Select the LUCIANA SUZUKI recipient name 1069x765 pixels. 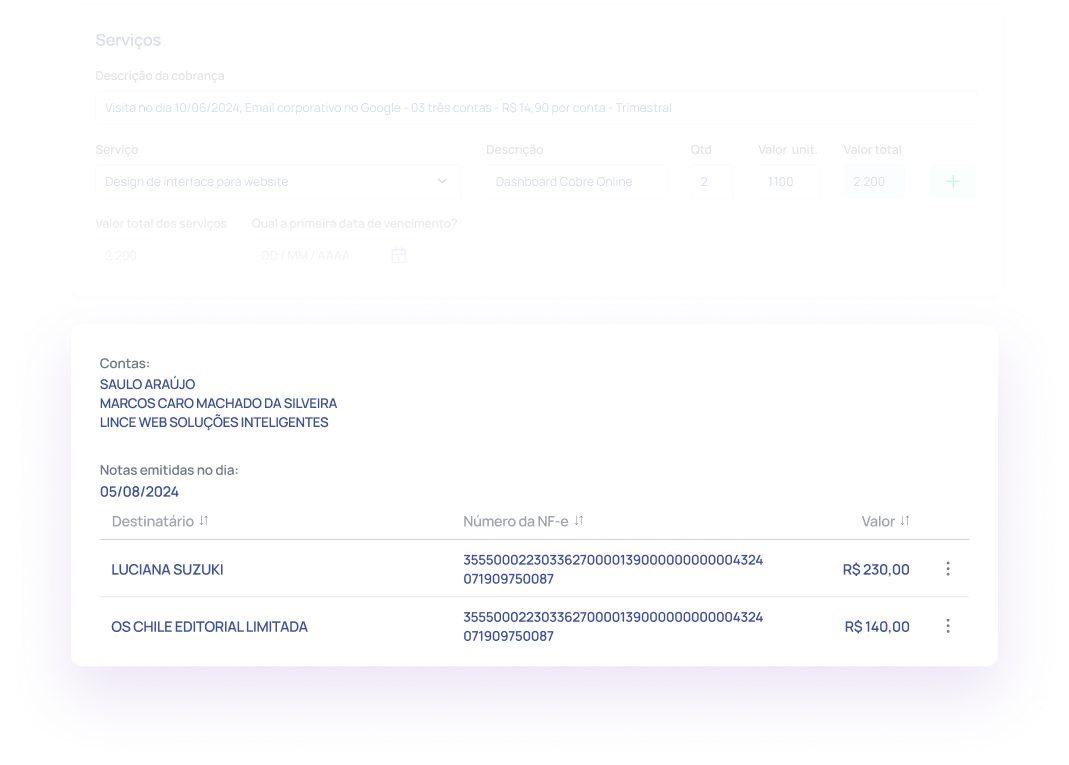tap(167, 569)
